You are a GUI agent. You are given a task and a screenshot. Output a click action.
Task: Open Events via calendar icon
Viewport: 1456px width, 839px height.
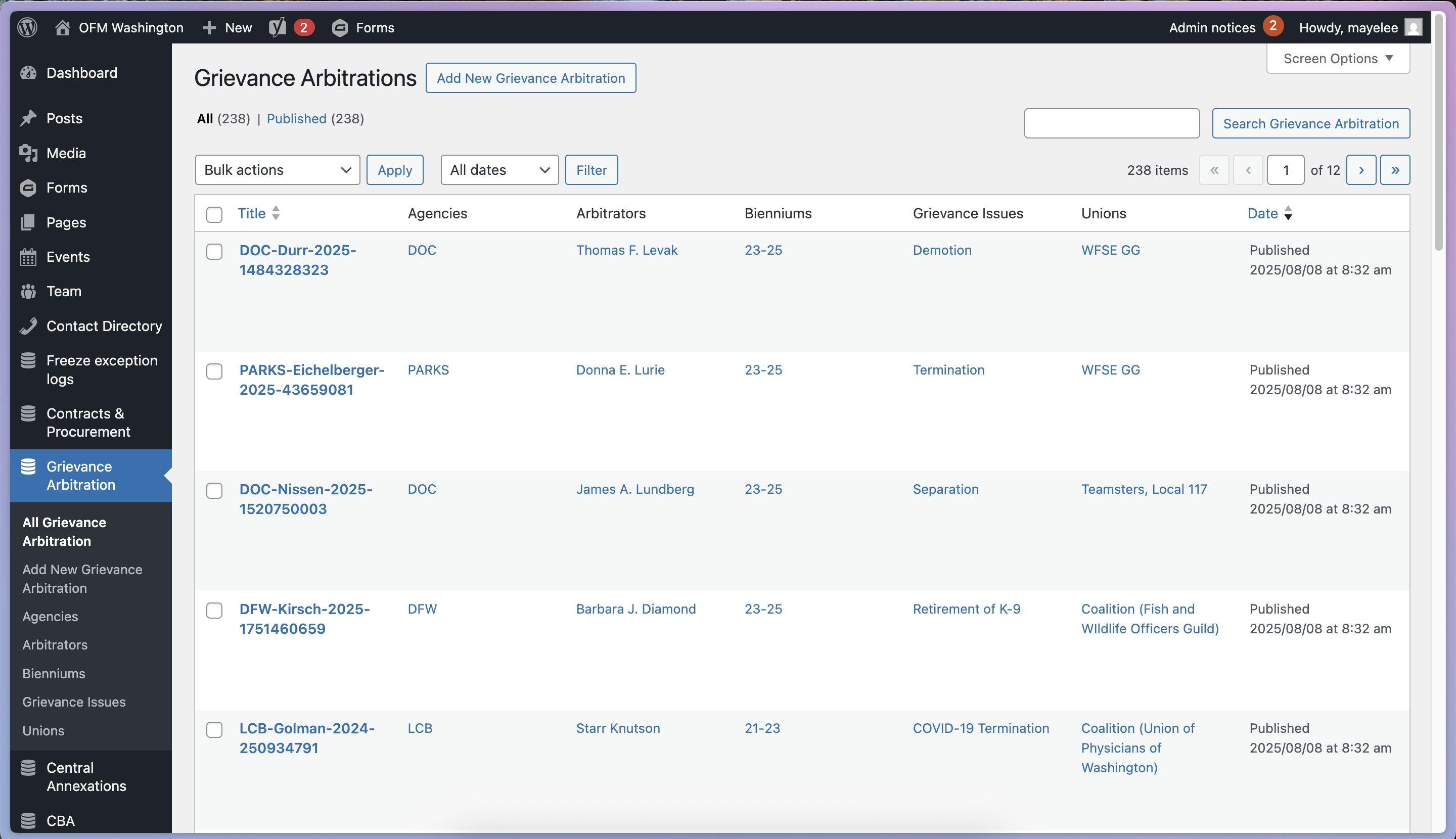tap(28, 257)
